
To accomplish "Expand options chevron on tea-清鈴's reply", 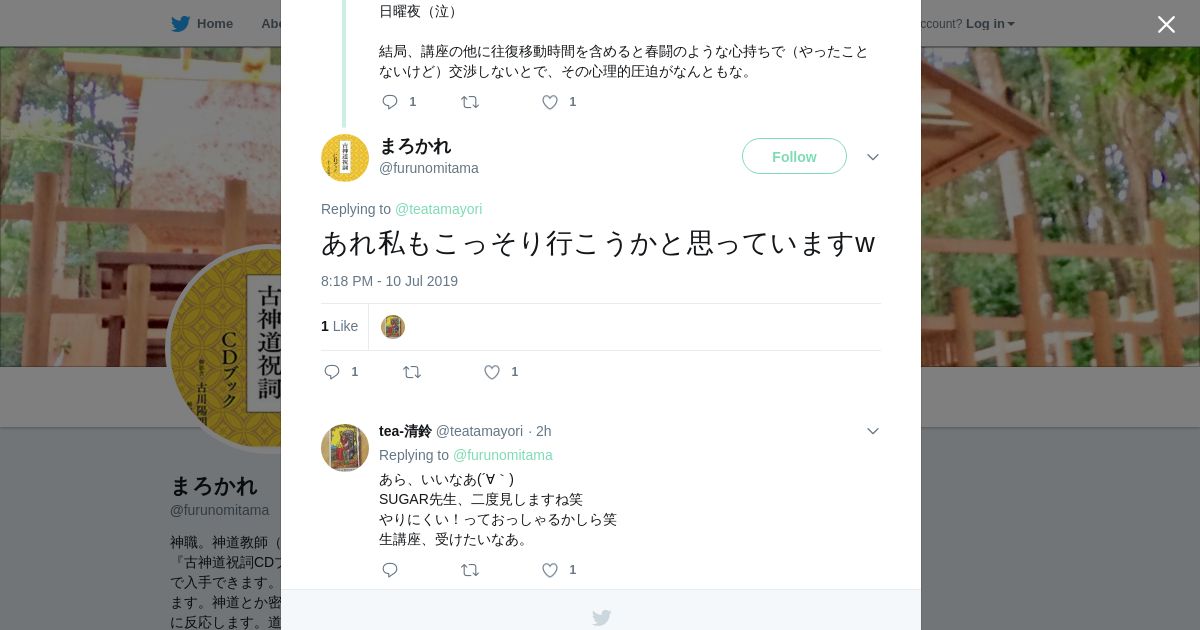I will (x=873, y=431).
